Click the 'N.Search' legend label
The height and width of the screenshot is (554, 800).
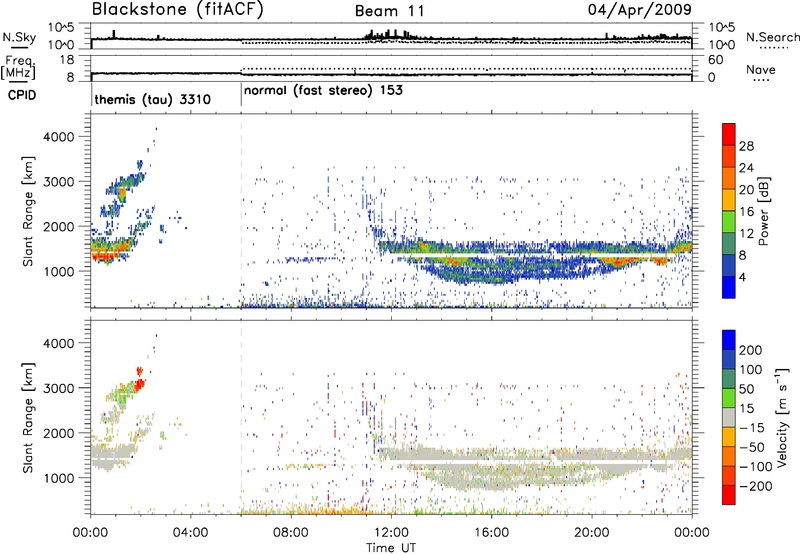tap(772, 37)
